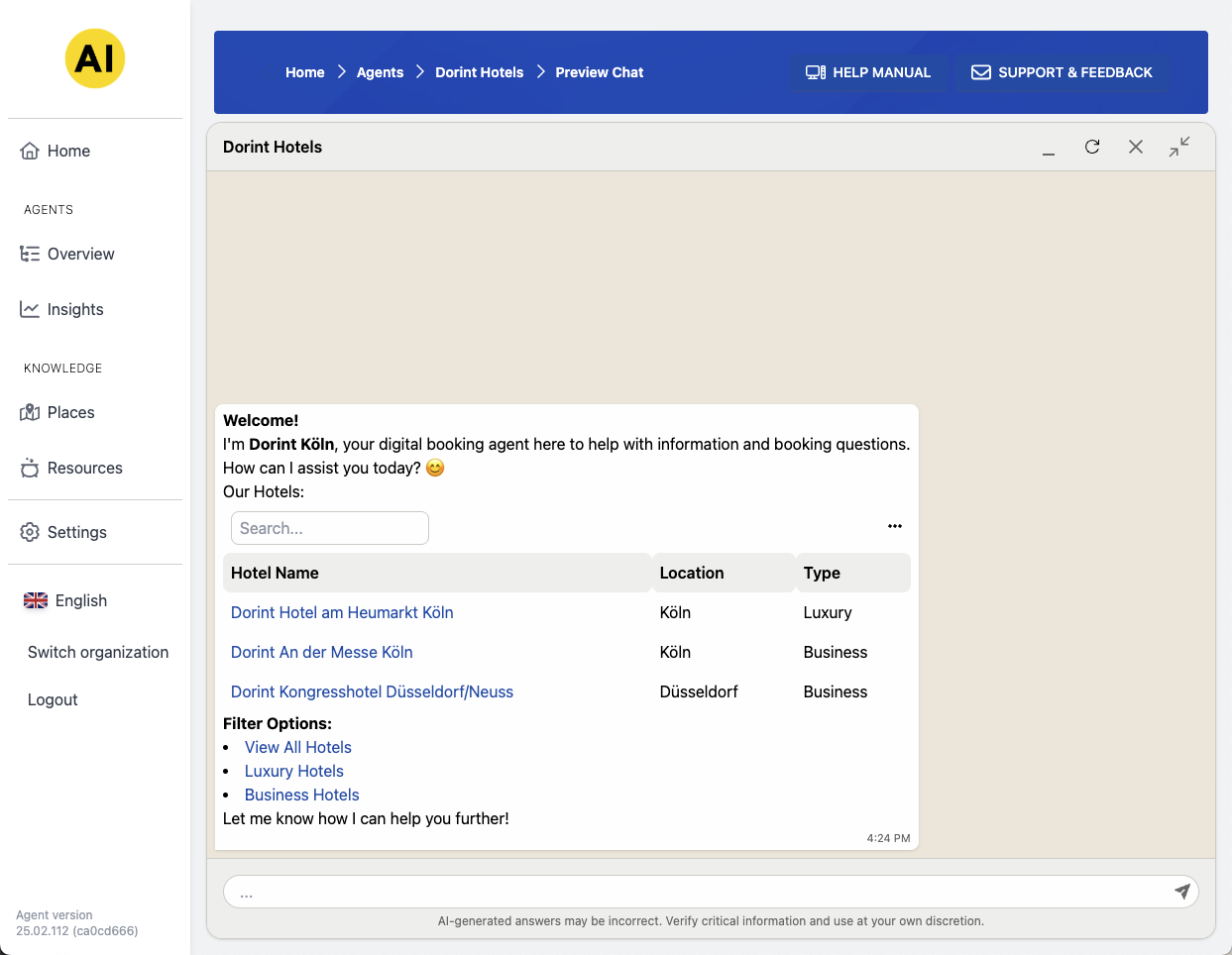This screenshot has height=955, width=1232.
Task: Click SUPPORT & FEEDBACK button
Action: [x=1062, y=72]
